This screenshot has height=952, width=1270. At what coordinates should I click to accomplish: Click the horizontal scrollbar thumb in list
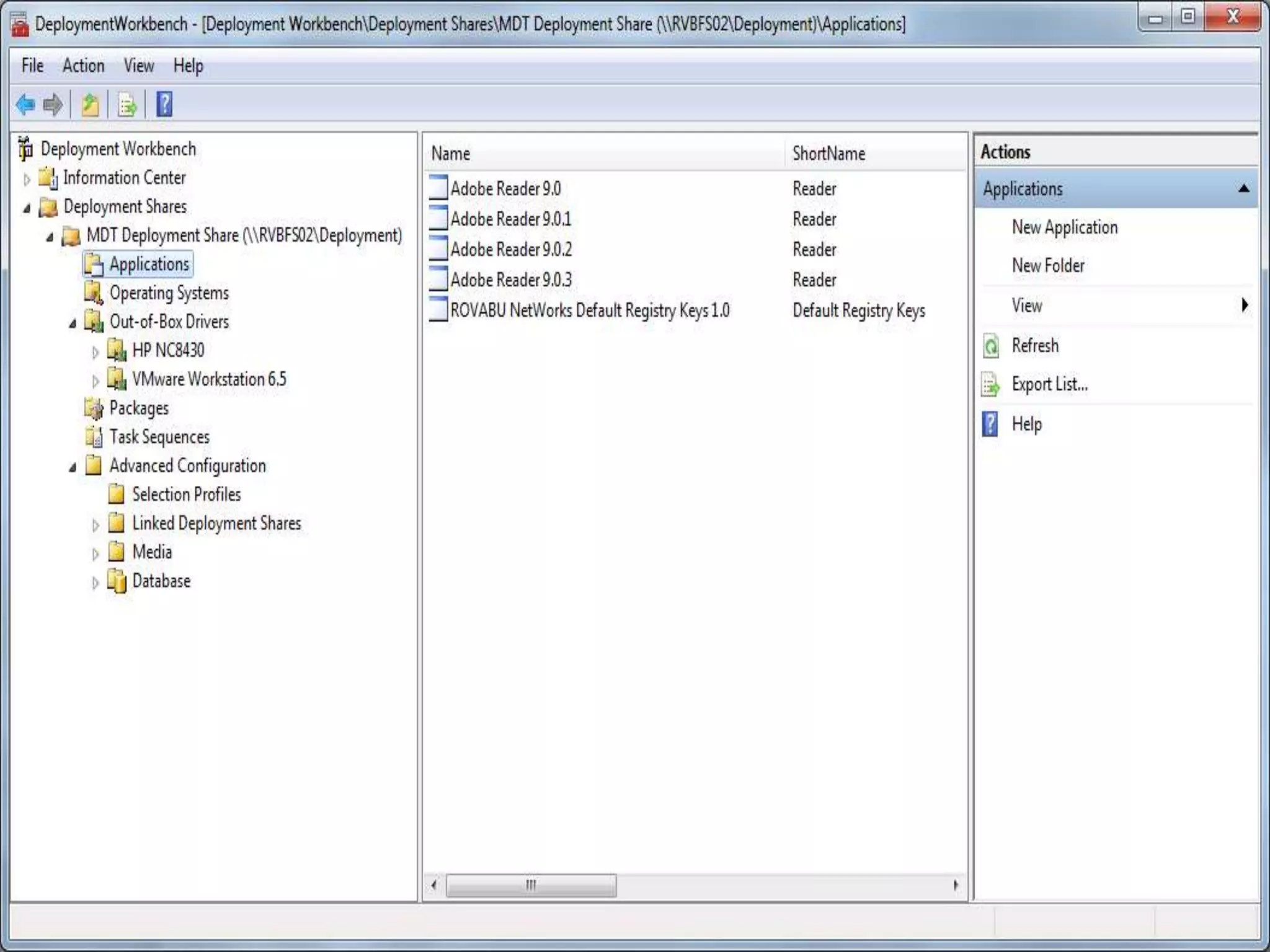[x=531, y=885]
